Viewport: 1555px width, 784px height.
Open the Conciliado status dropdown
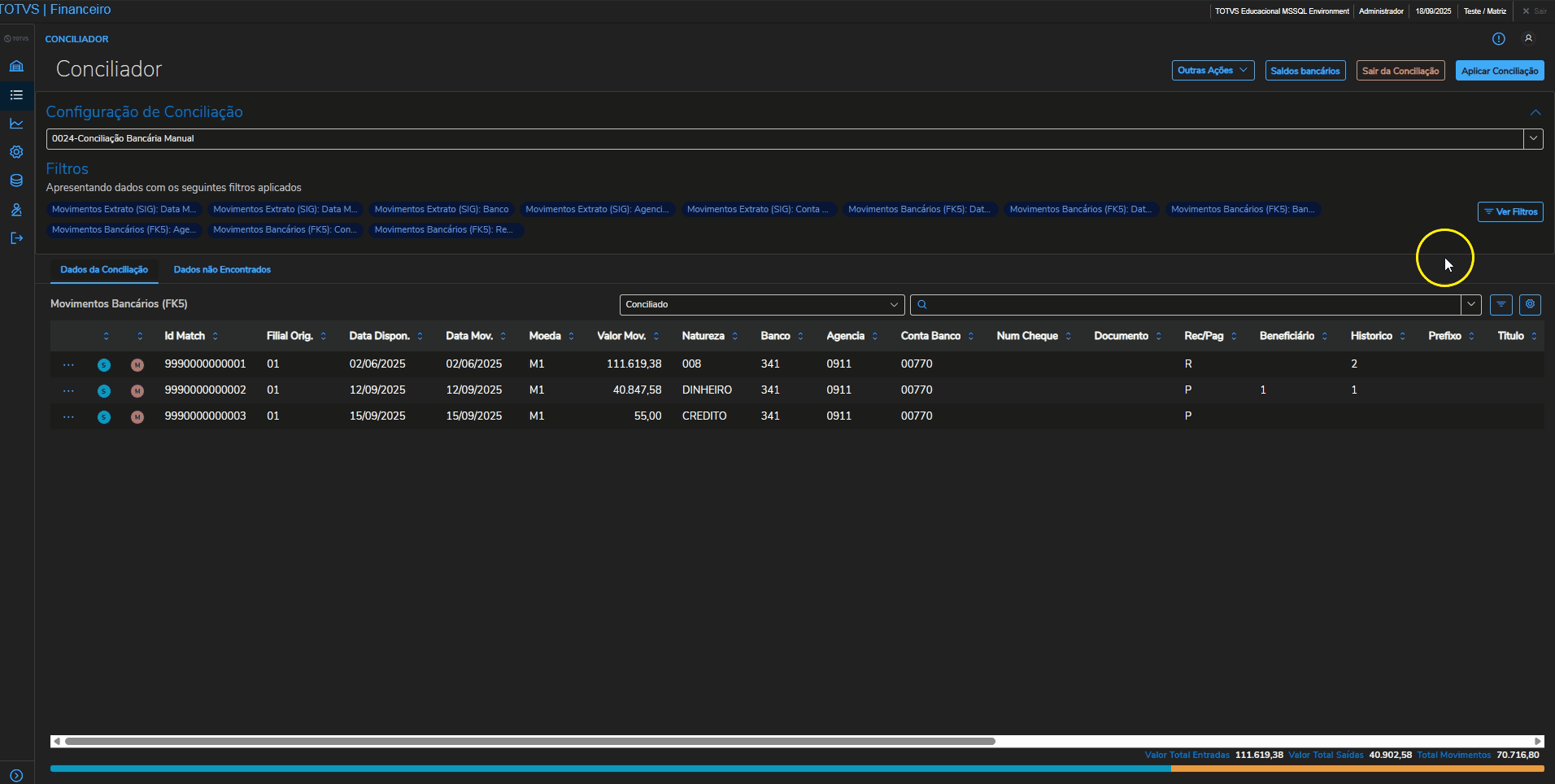pos(762,305)
